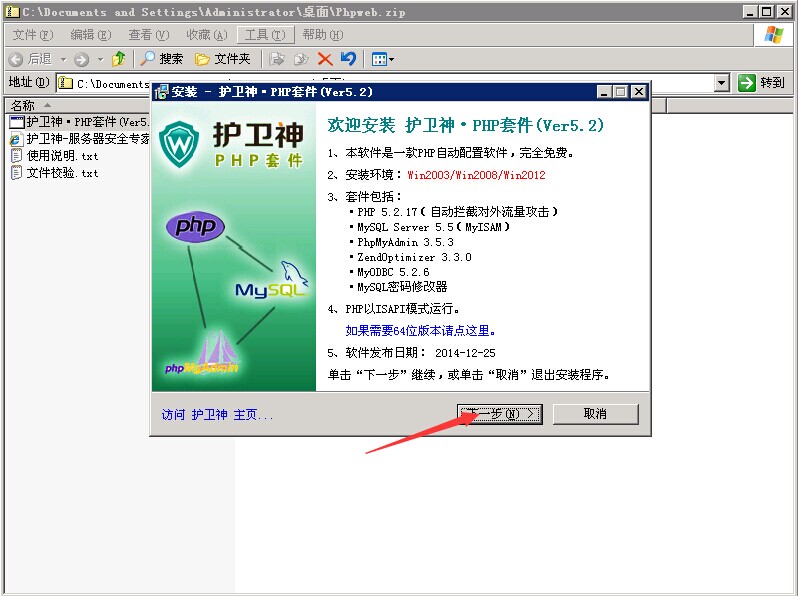This screenshot has width=798, height=596.
Task: Click red text Win2003/Win2008/Win2012
Action: pos(476,175)
